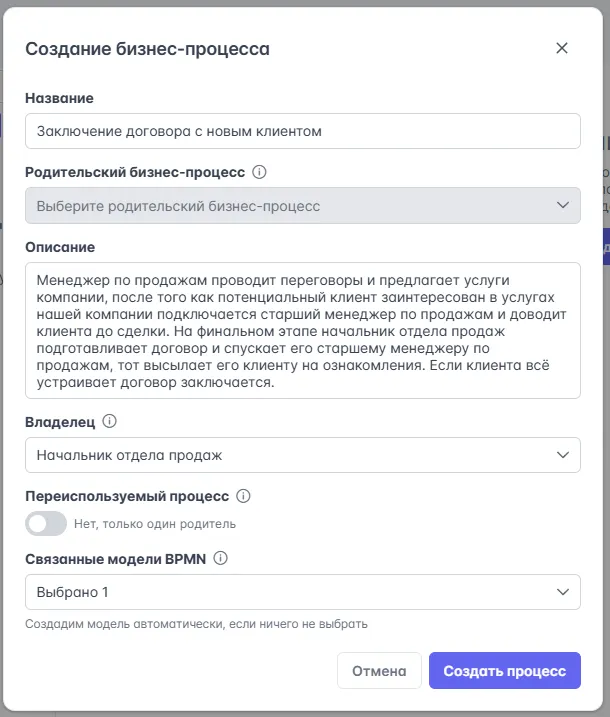Click info icon beside Связанные модели BPMN

(x=221, y=559)
